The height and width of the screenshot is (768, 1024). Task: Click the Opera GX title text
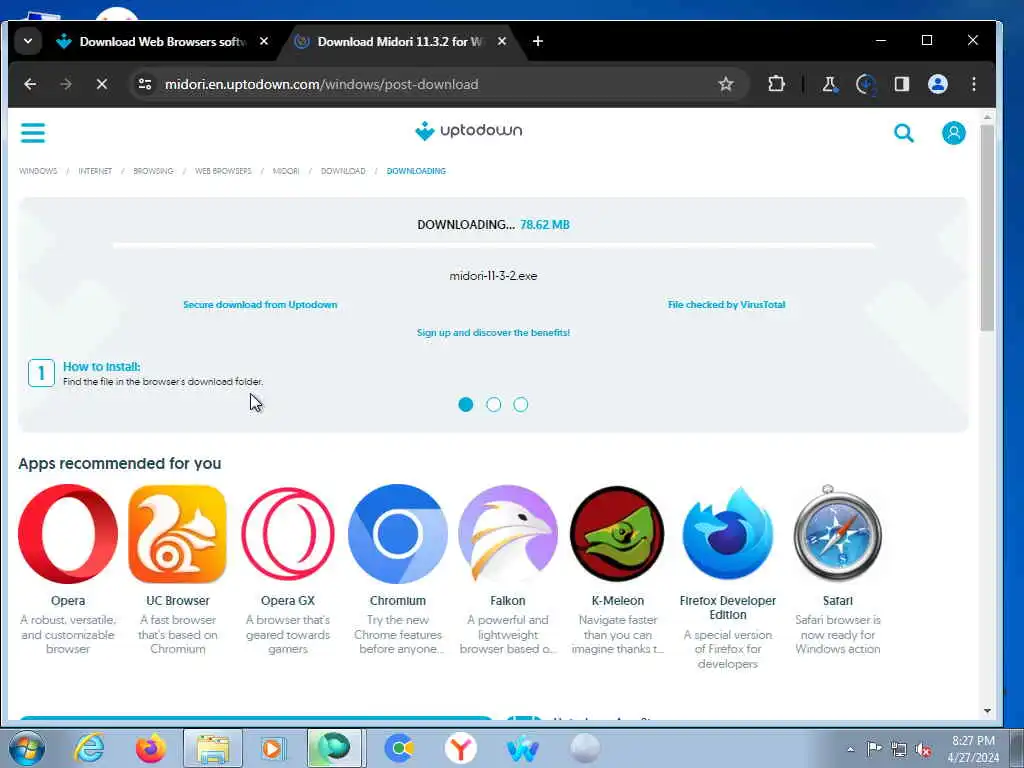[x=287, y=600]
